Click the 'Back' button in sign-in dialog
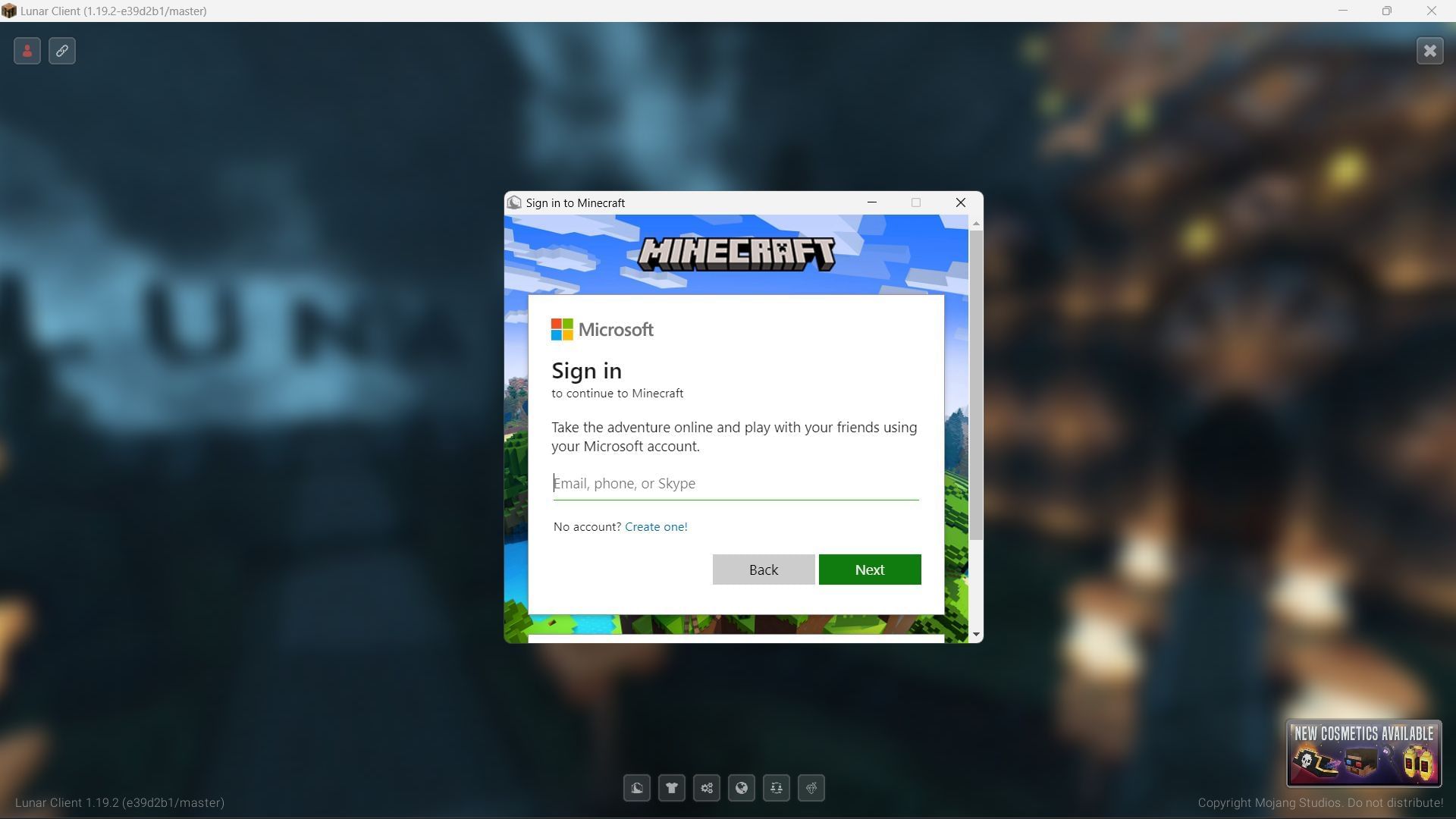 [763, 568]
